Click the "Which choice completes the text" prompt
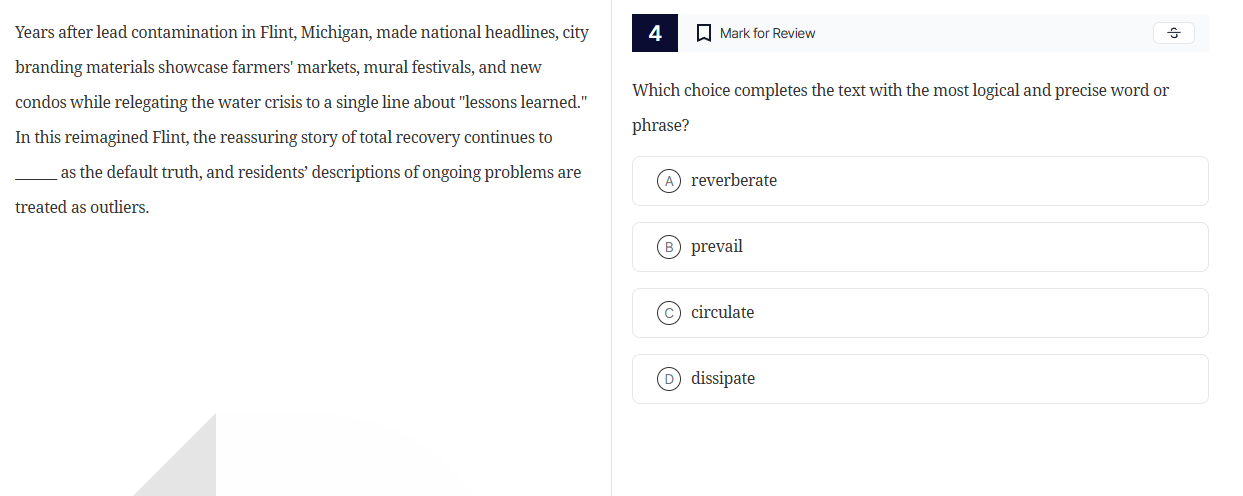The width and height of the screenshot is (1243, 496). [x=900, y=91]
